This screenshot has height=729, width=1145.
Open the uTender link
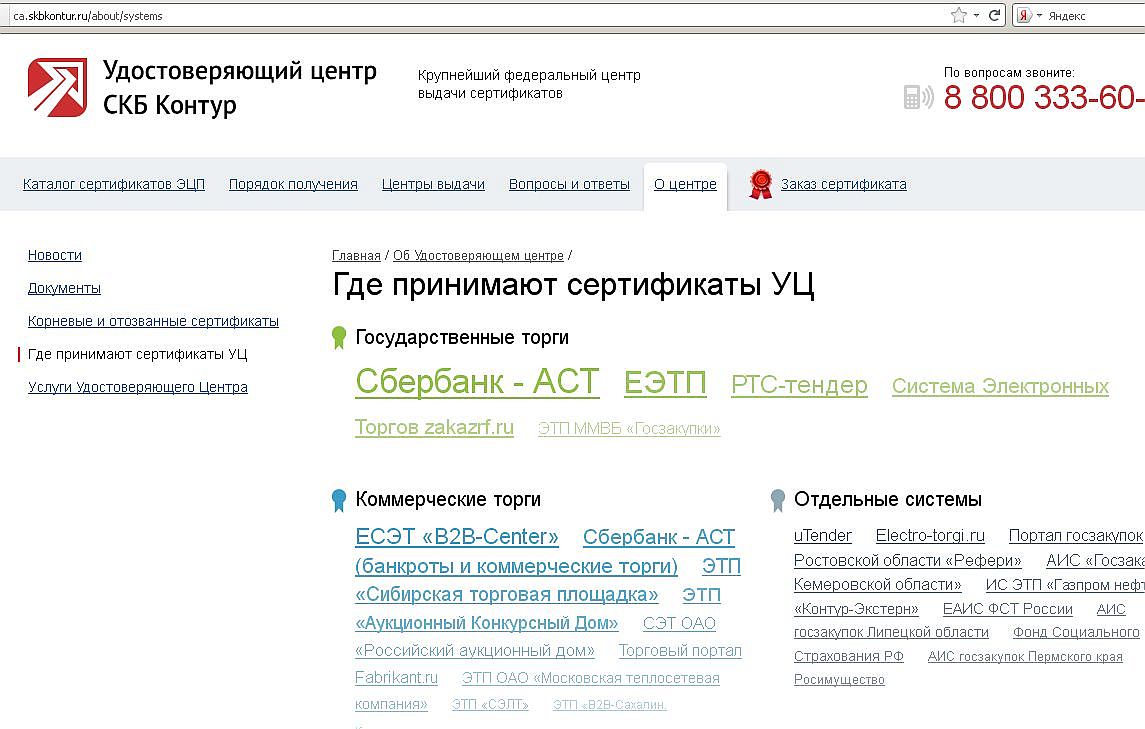click(823, 535)
